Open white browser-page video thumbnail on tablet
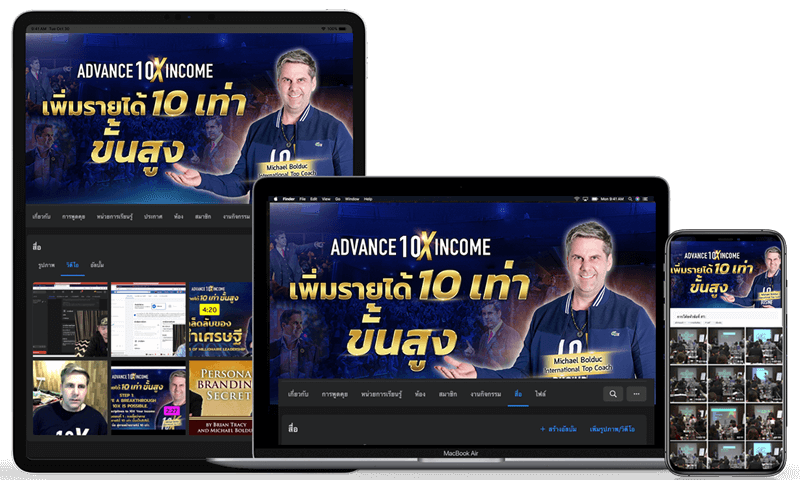 click(148, 319)
